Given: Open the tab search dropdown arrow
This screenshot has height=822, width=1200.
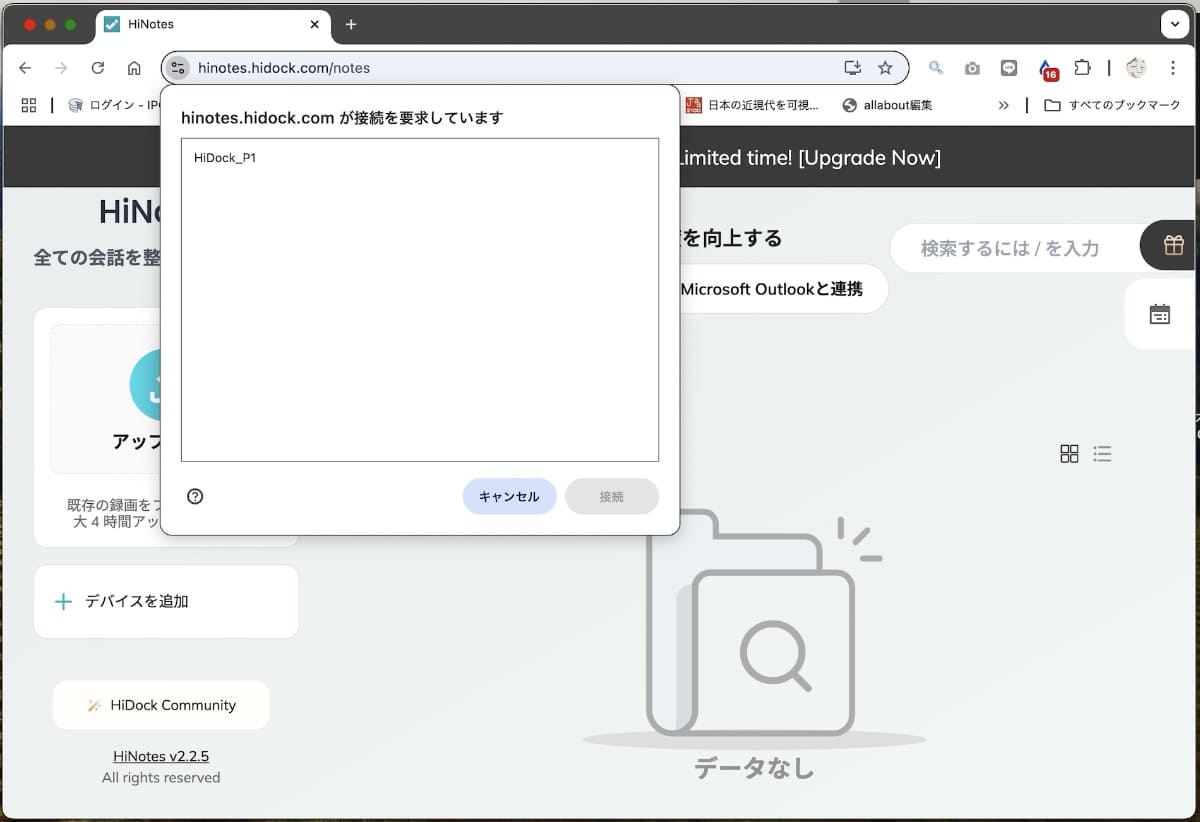Looking at the screenshot, I should [1174, 24].
